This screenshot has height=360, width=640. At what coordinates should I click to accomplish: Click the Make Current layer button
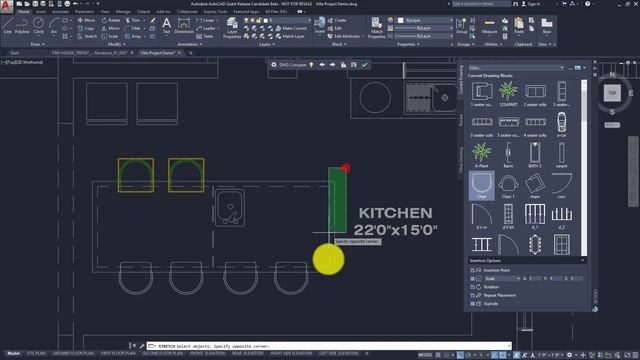[x=291, y=28]
